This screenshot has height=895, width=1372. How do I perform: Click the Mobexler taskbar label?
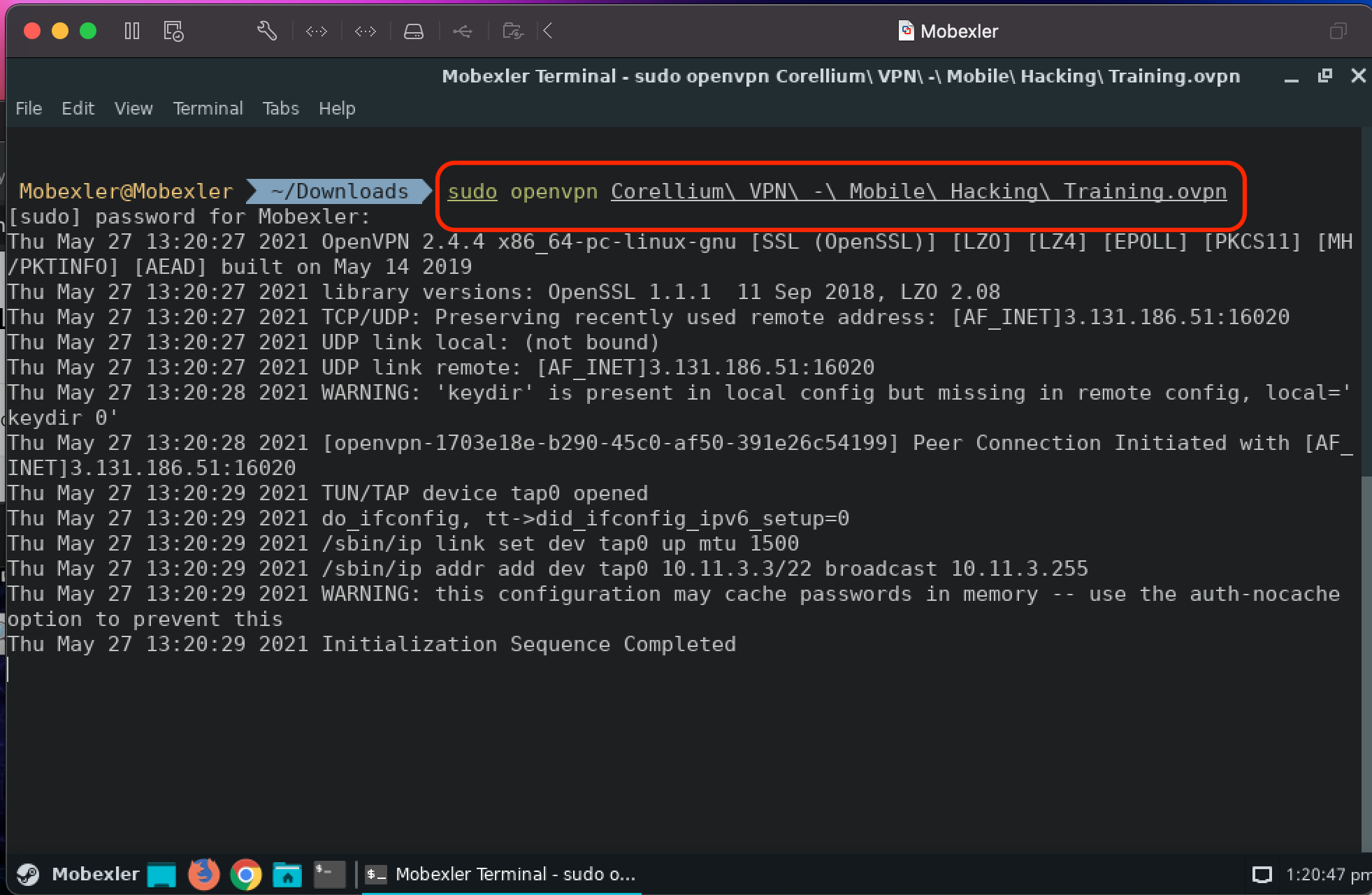(96, 874)
